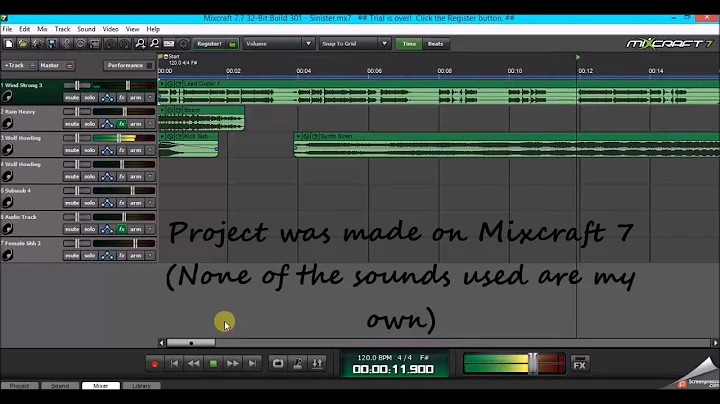
Task: Click the Register! button
Action: click(209, 44)
